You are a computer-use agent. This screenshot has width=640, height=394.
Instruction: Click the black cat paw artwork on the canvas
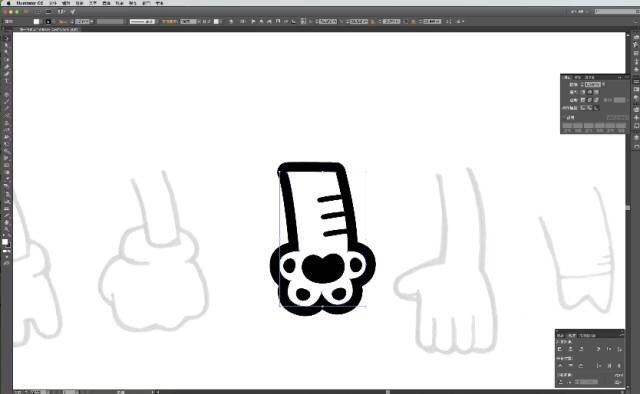click(322, 239)
